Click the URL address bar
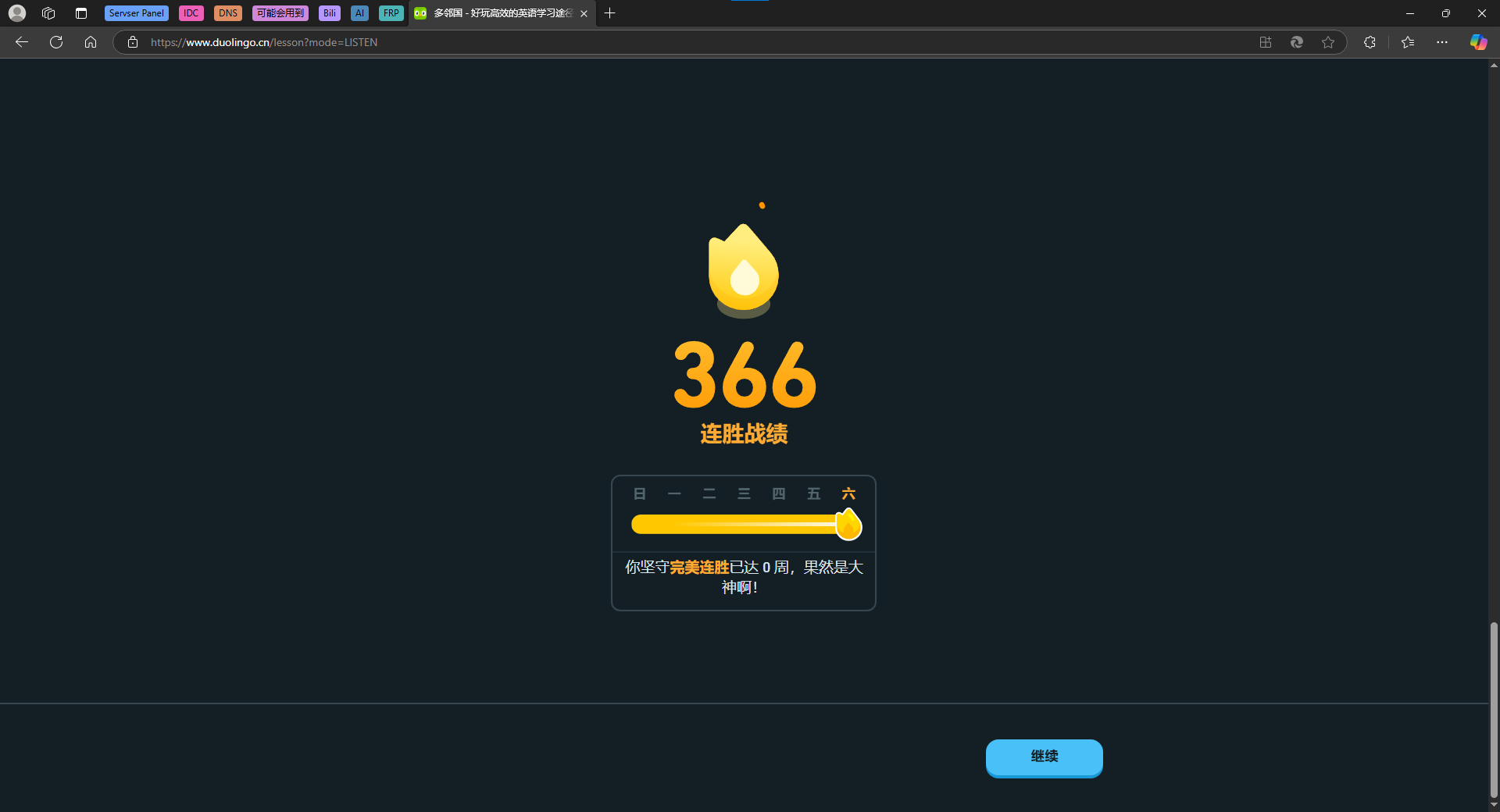The height and width of the screenshot is (812, 1500). 625,42
